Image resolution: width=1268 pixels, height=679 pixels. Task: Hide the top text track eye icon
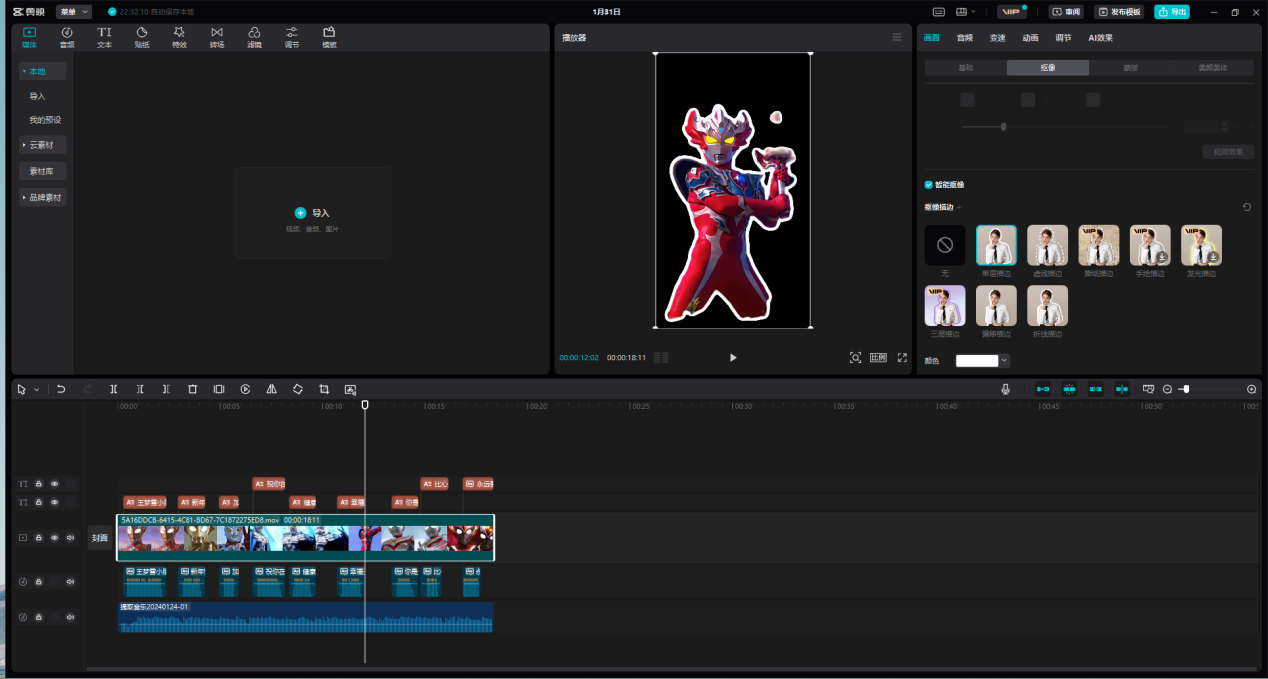click(x=54, y=484)
